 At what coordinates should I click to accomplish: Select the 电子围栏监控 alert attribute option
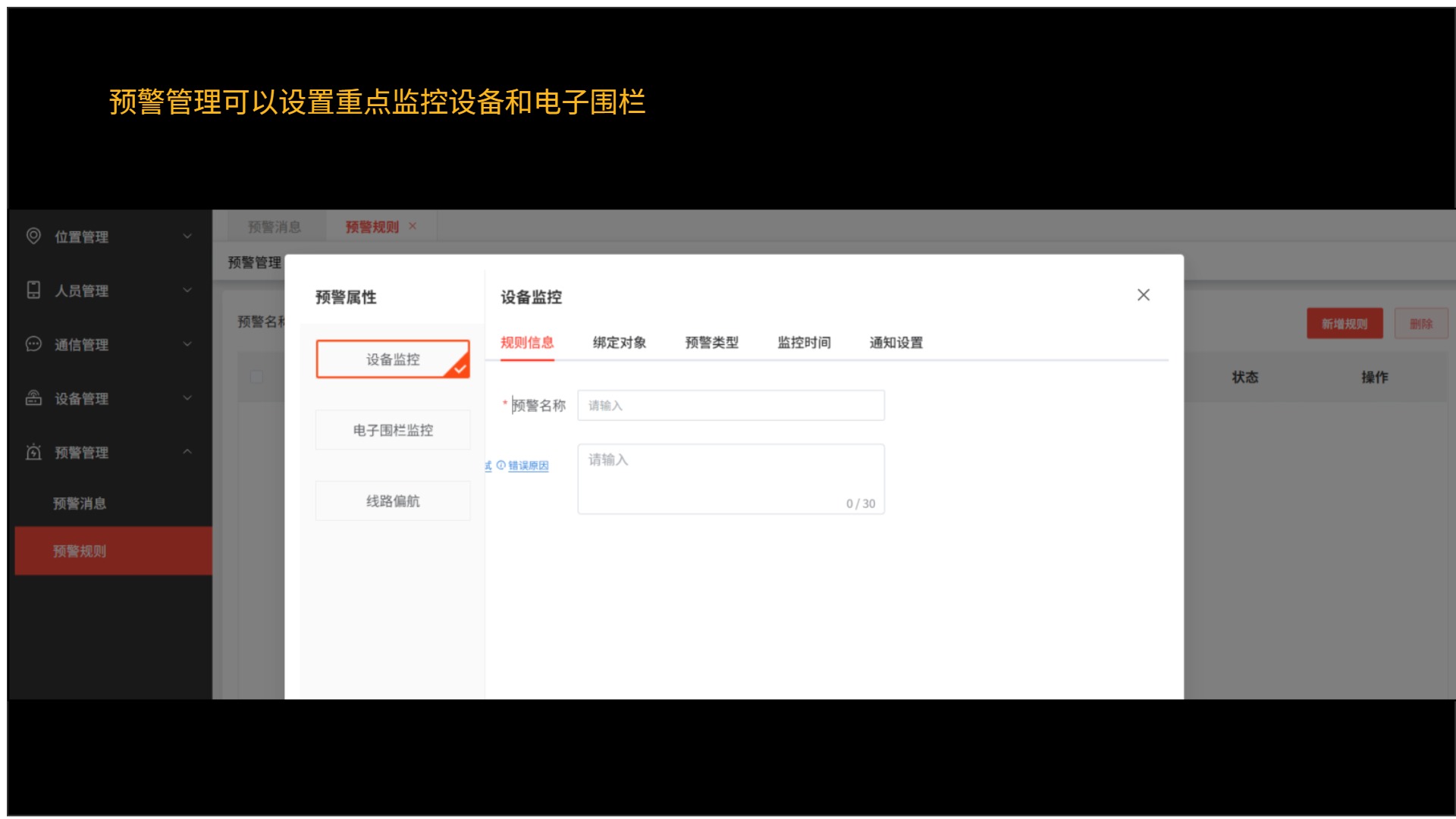(x=392, y=430)
